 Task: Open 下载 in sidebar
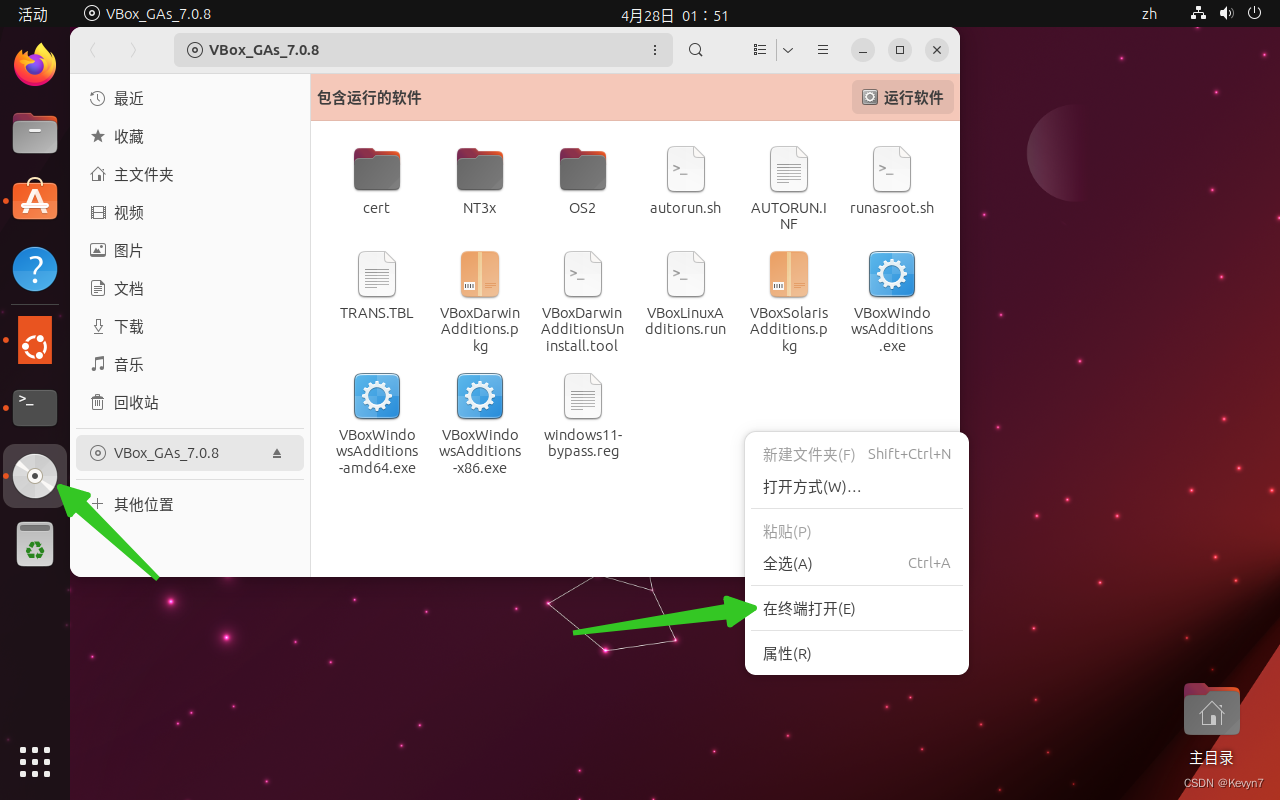pos(190,326)
